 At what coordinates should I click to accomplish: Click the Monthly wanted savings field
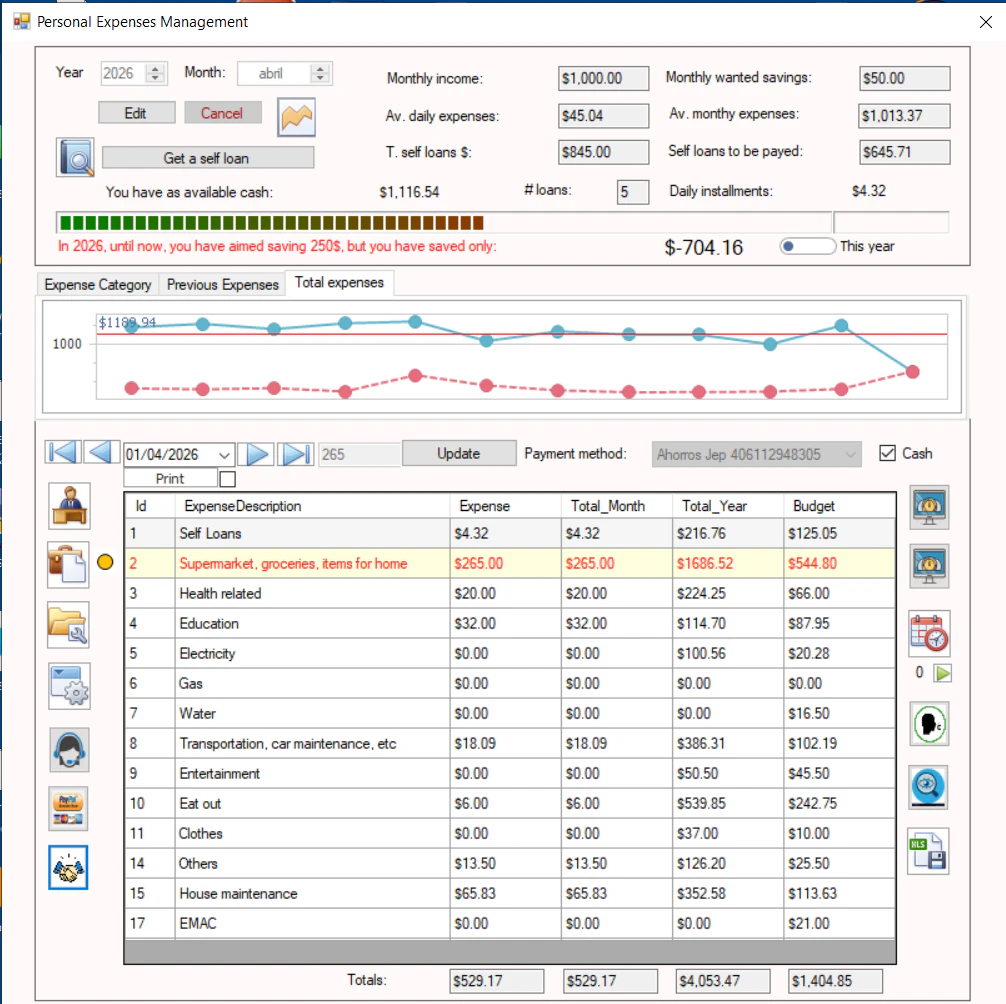tap(905, 78)
